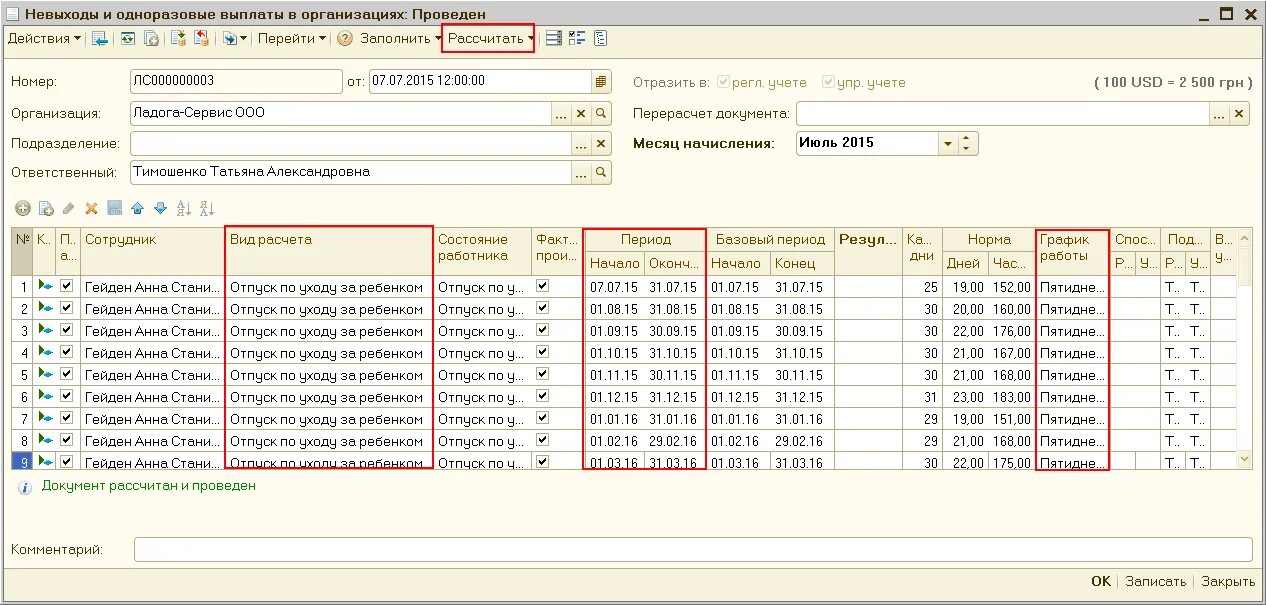This screenshot has height=605, width=1266.
Task: Click the График работы column header
Action: click(1073, 251)
